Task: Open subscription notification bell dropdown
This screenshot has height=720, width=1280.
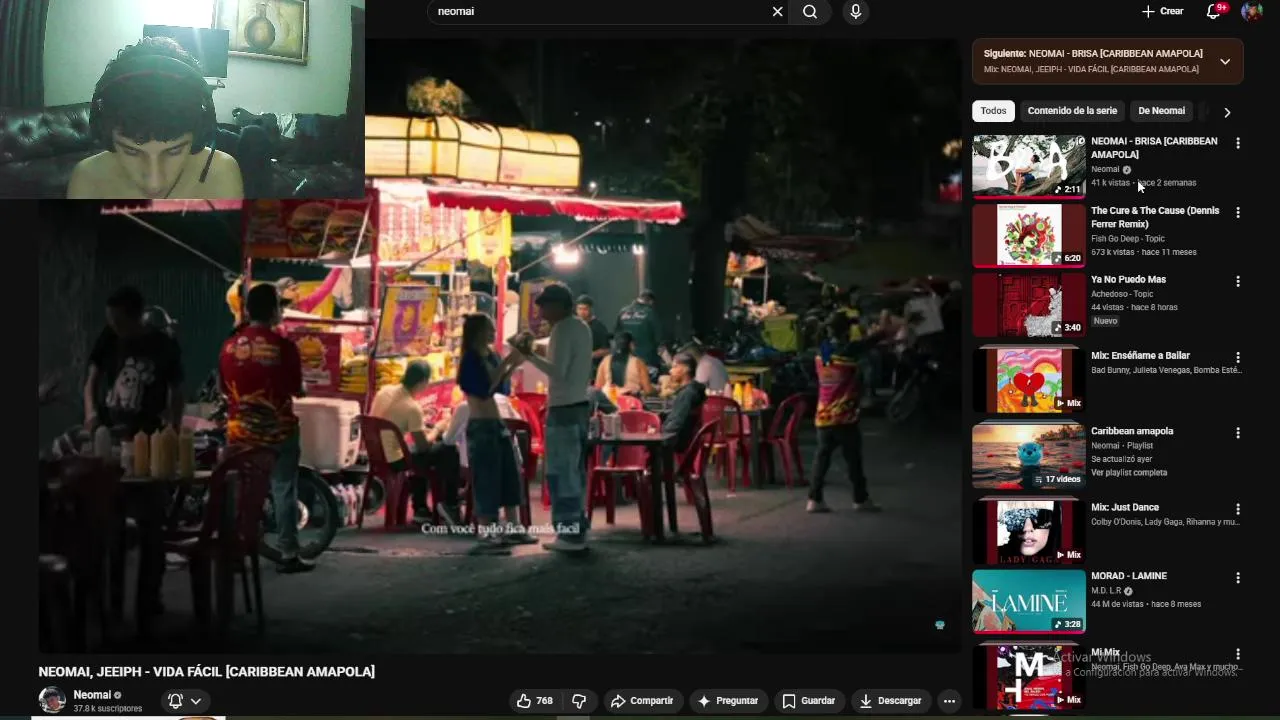Action: click(x=185, y=701)
